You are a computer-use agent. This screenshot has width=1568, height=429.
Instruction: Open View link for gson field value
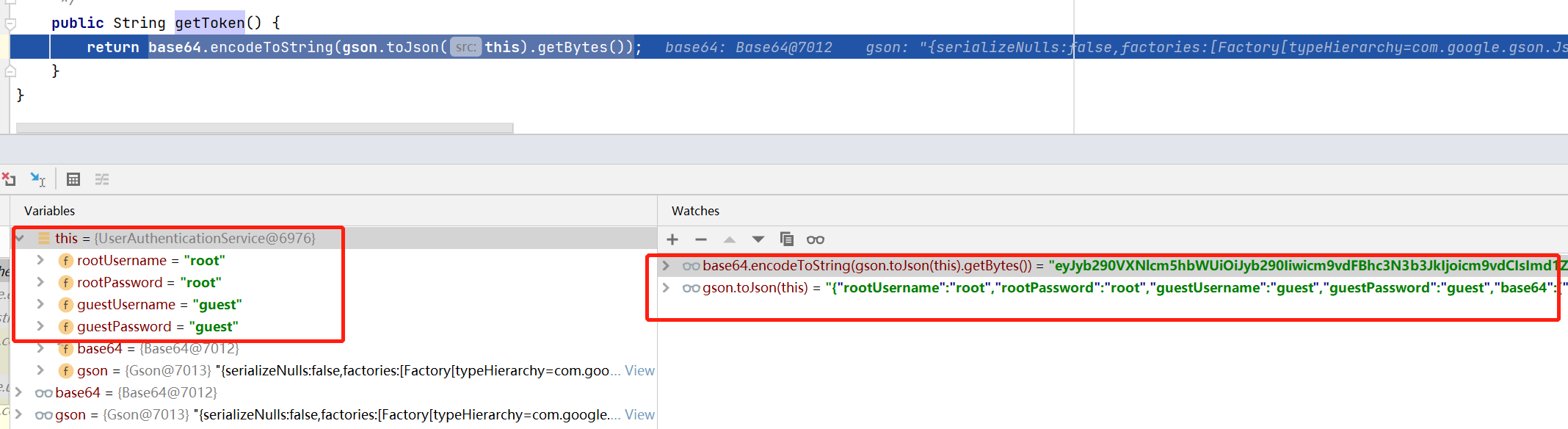point(639,371)
